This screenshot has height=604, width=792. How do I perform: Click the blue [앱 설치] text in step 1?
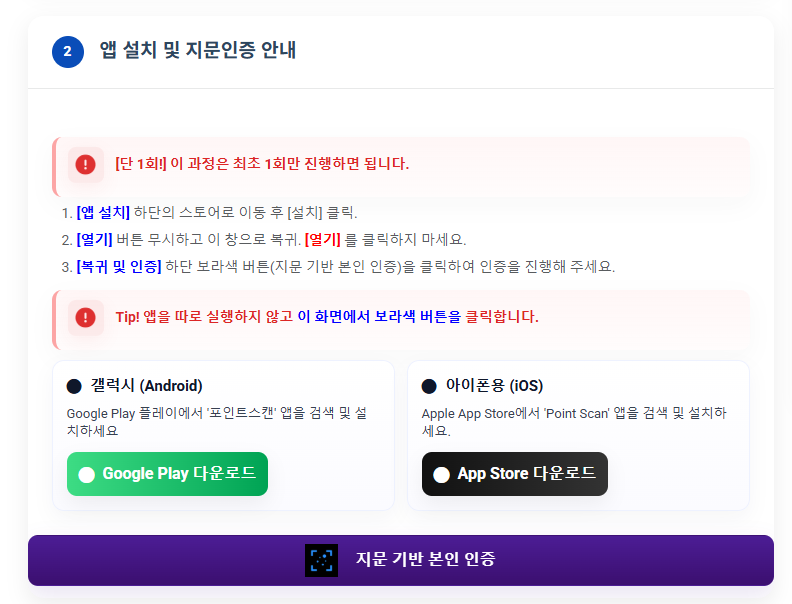(x=103, y=213)
